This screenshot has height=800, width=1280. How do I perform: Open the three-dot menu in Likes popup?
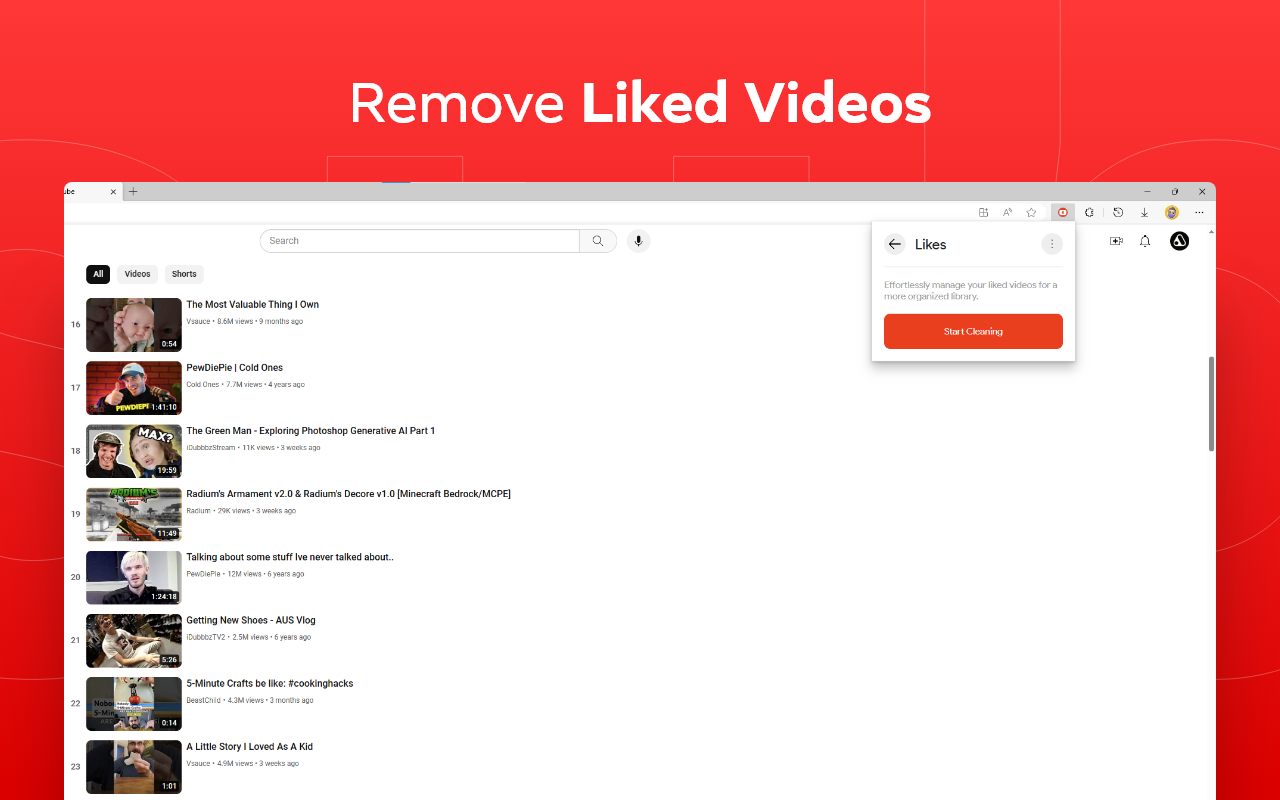pyautogui.click(x=1051, y=244)
